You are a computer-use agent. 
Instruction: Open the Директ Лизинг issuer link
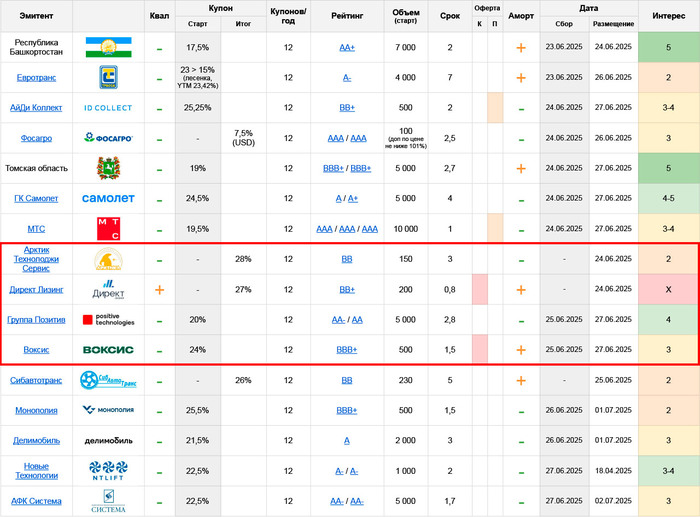coord(36,289)
